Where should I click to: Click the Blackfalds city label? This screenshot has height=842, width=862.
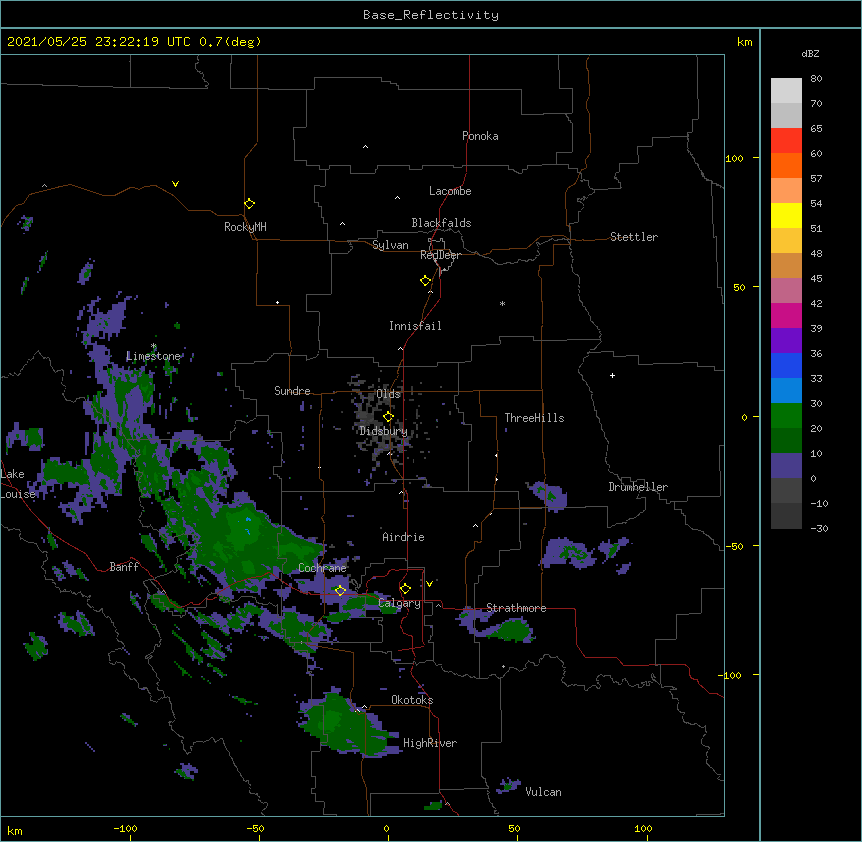point(441,223)
